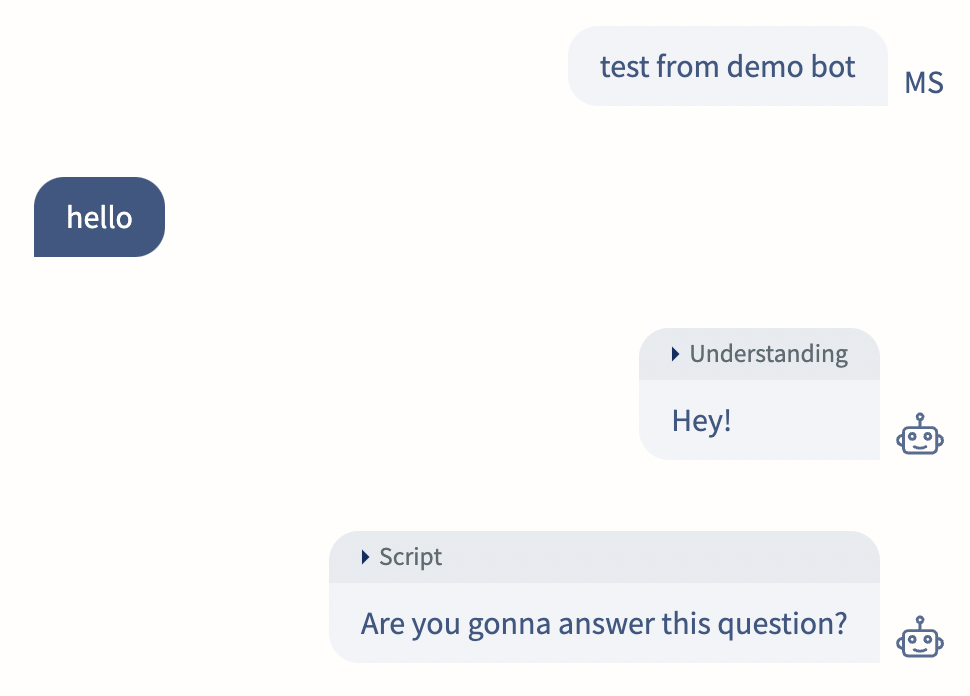Select the "test from demo bot" message bubble

[728, 66]
